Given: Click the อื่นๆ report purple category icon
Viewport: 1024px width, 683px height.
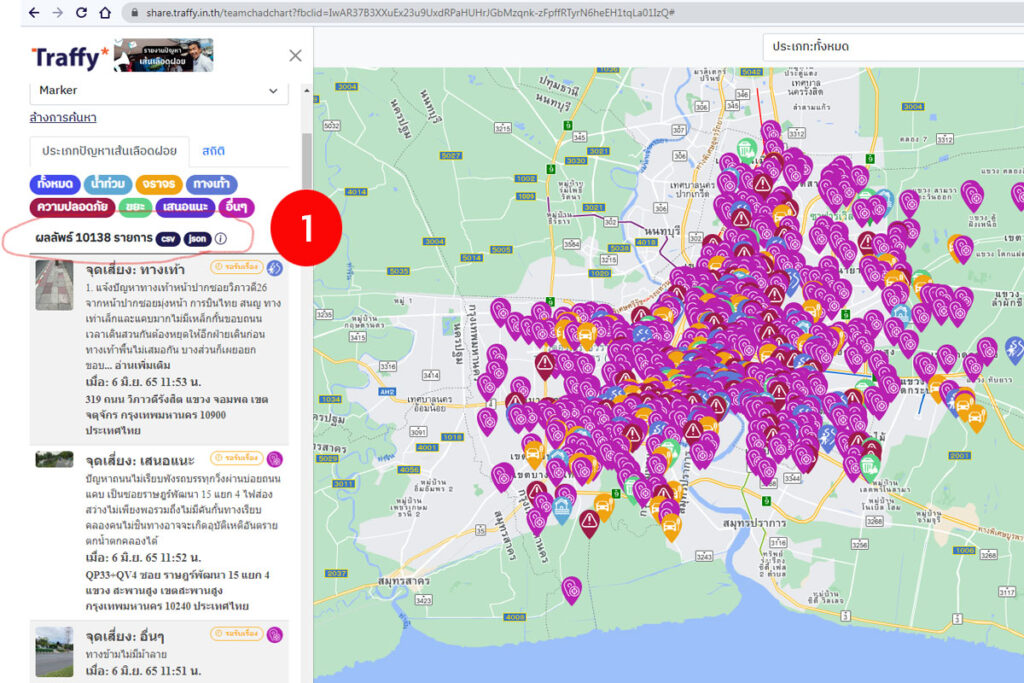Looking at the screenshot, I should (x=275, y=635).
